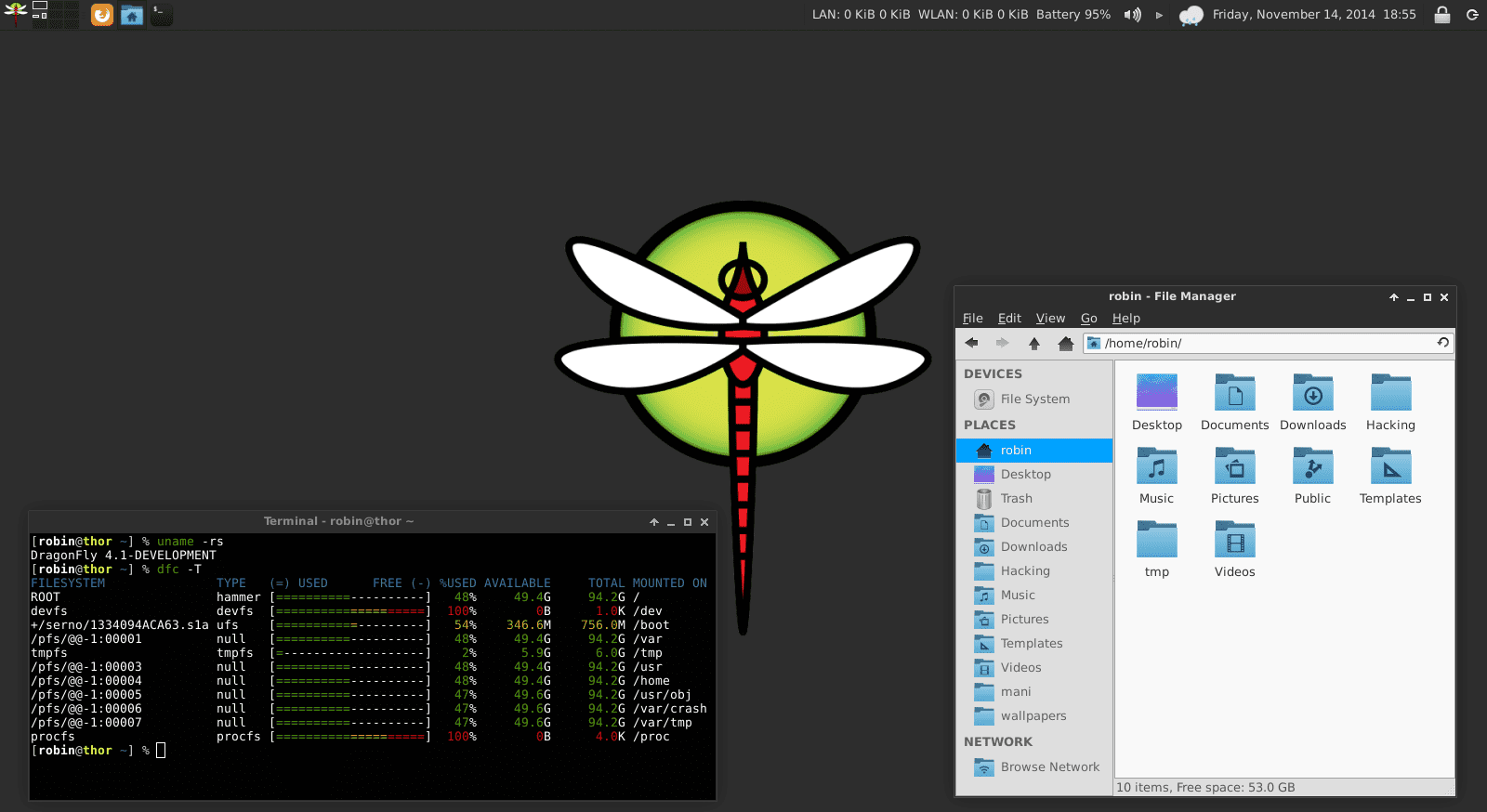Open the DragonFly applications menu icon
The image size is (1487, 812).
click(x=15, y=14)
